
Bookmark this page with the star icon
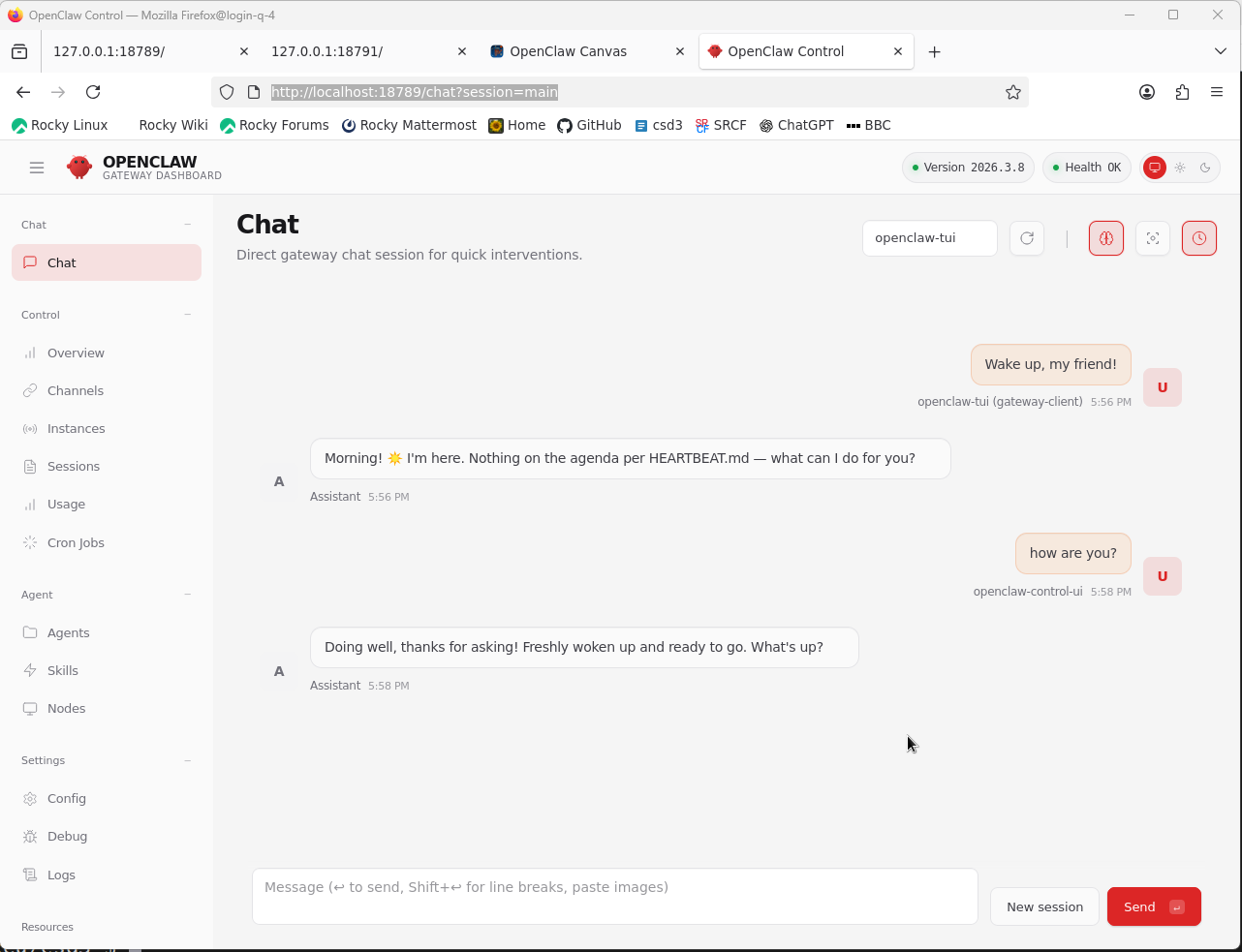(1013, 92)
